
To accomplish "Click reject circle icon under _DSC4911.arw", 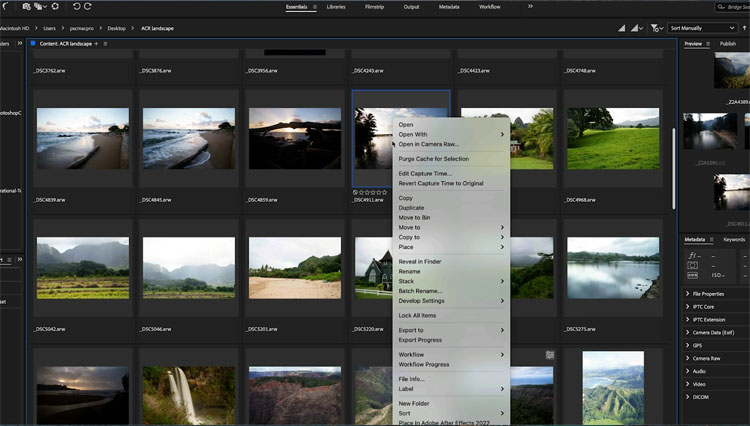I will click(x=355, y=192).
